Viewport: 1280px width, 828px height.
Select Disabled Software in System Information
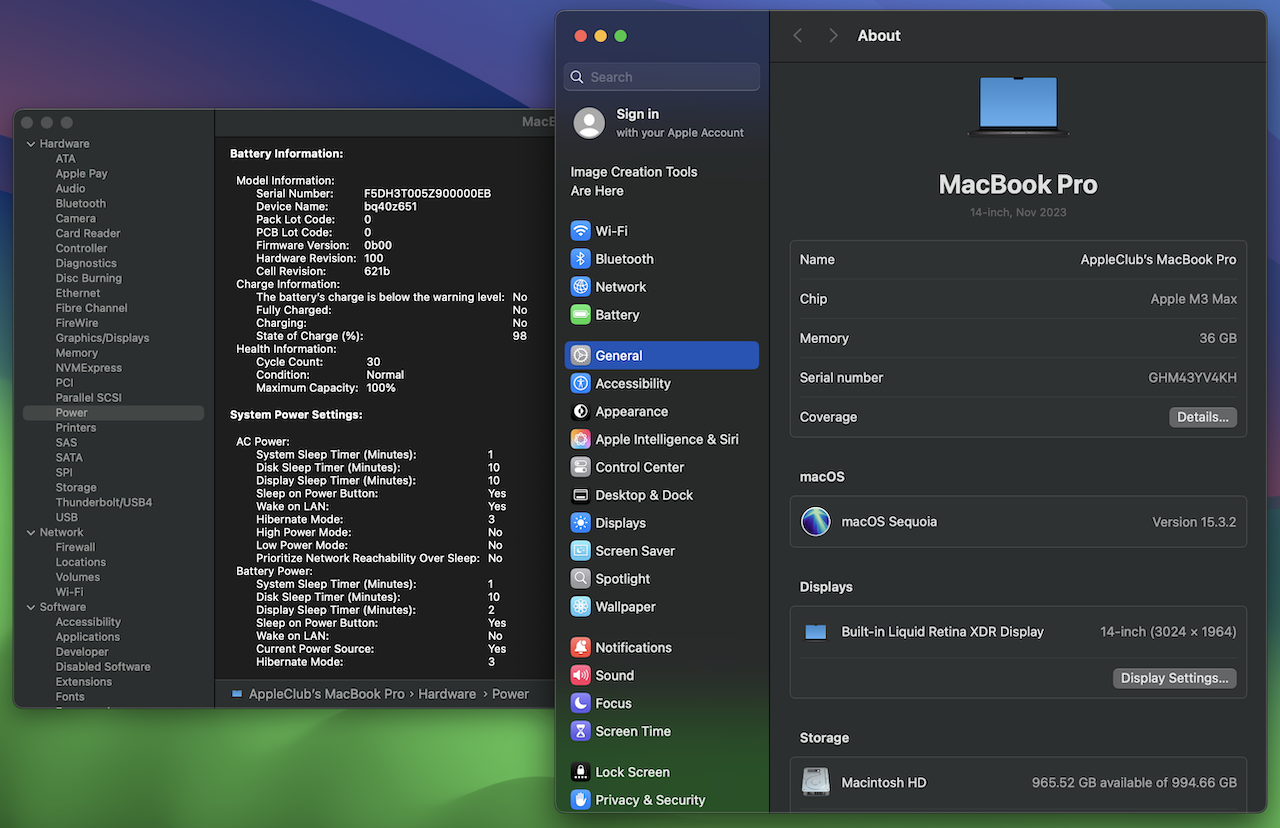click(103, 667)
